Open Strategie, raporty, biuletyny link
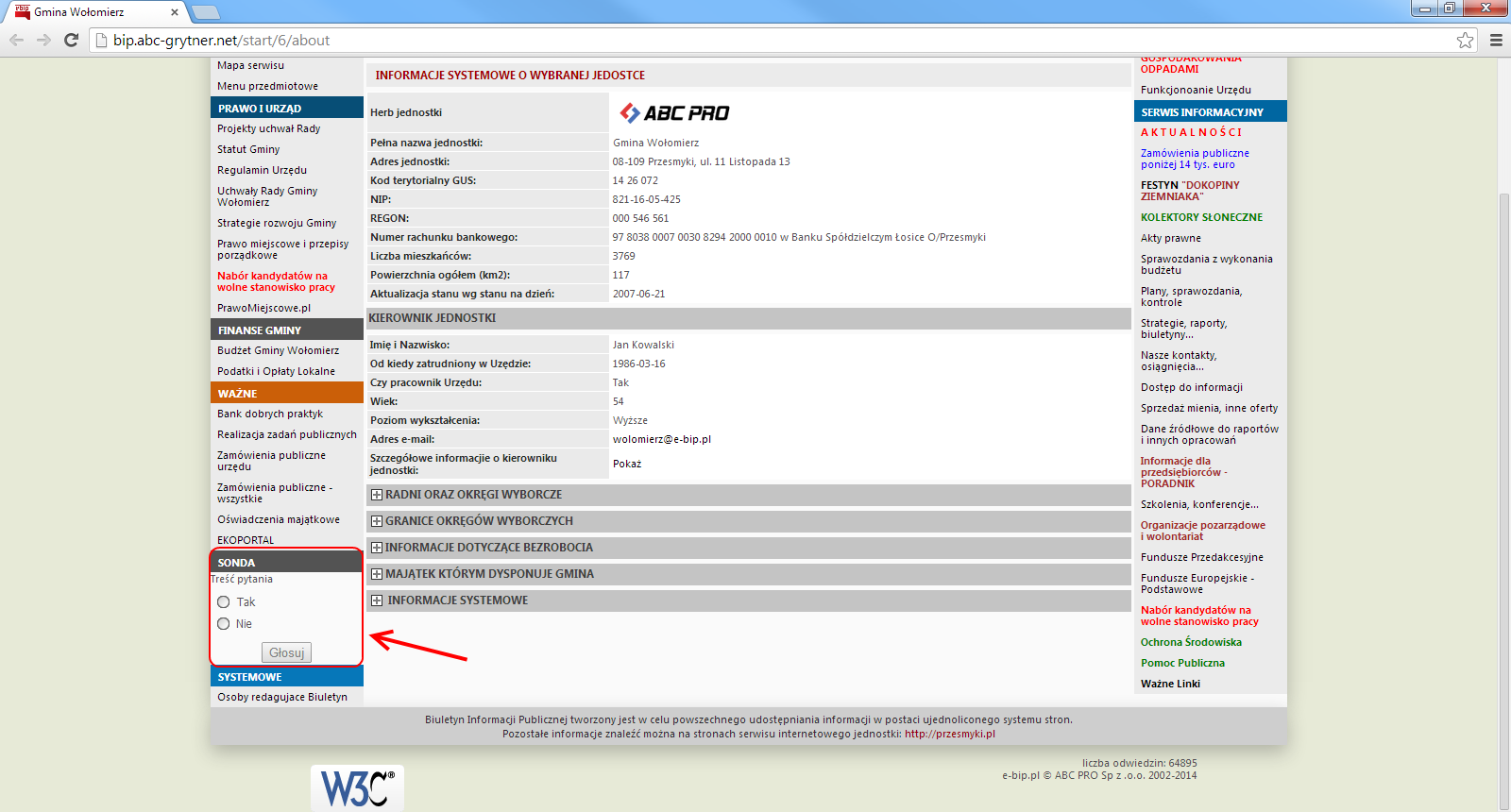Image resolution: width=1511 pixels, height=812 pixels. (1184, 329)
